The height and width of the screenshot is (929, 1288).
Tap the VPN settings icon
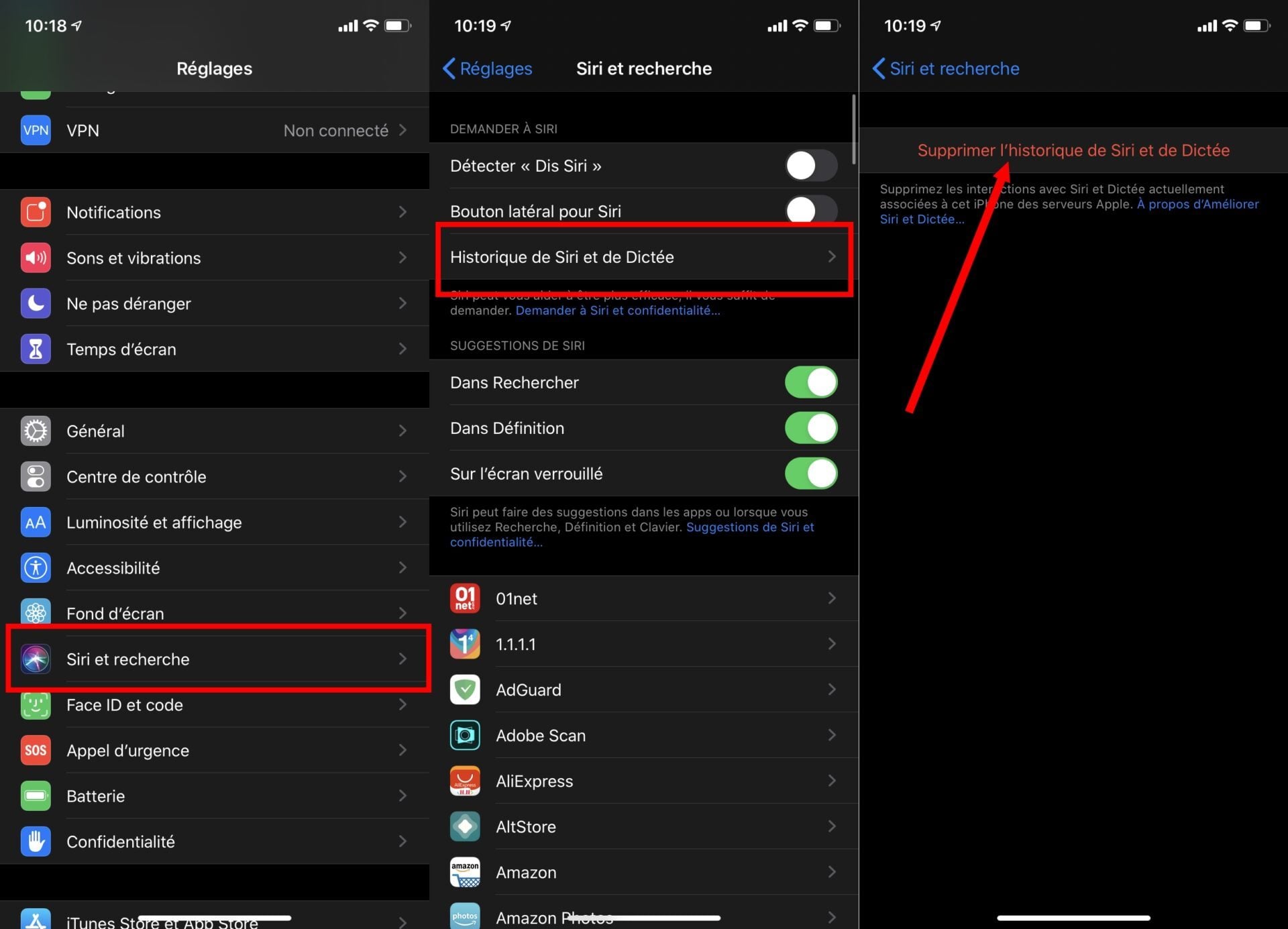[36, 130]
